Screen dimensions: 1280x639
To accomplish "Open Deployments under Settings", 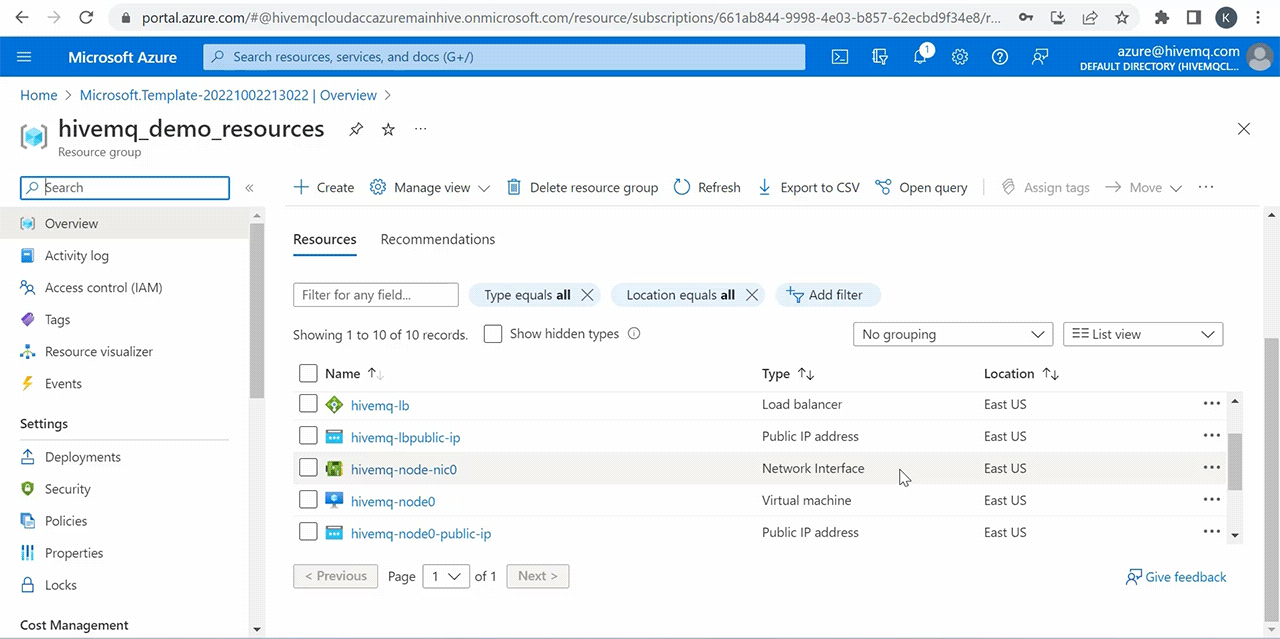I will pos(83,457).
